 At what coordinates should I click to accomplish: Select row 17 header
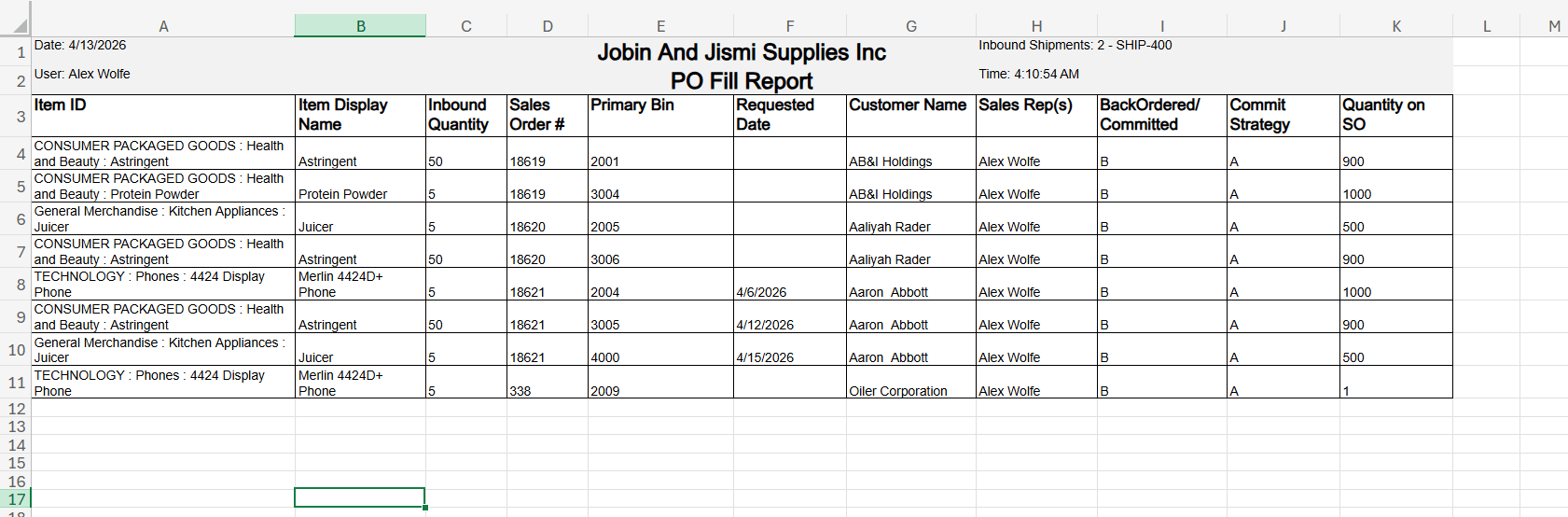pyautogui.click(x=16, y=499)
